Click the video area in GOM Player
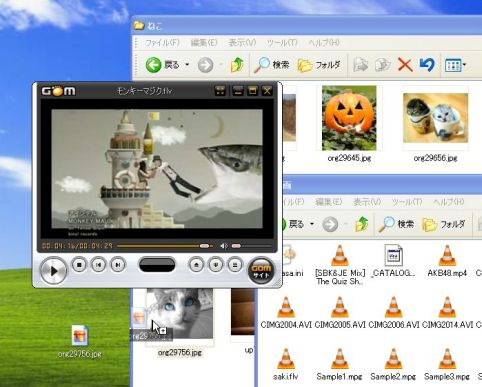 click(x=157, y=169)
